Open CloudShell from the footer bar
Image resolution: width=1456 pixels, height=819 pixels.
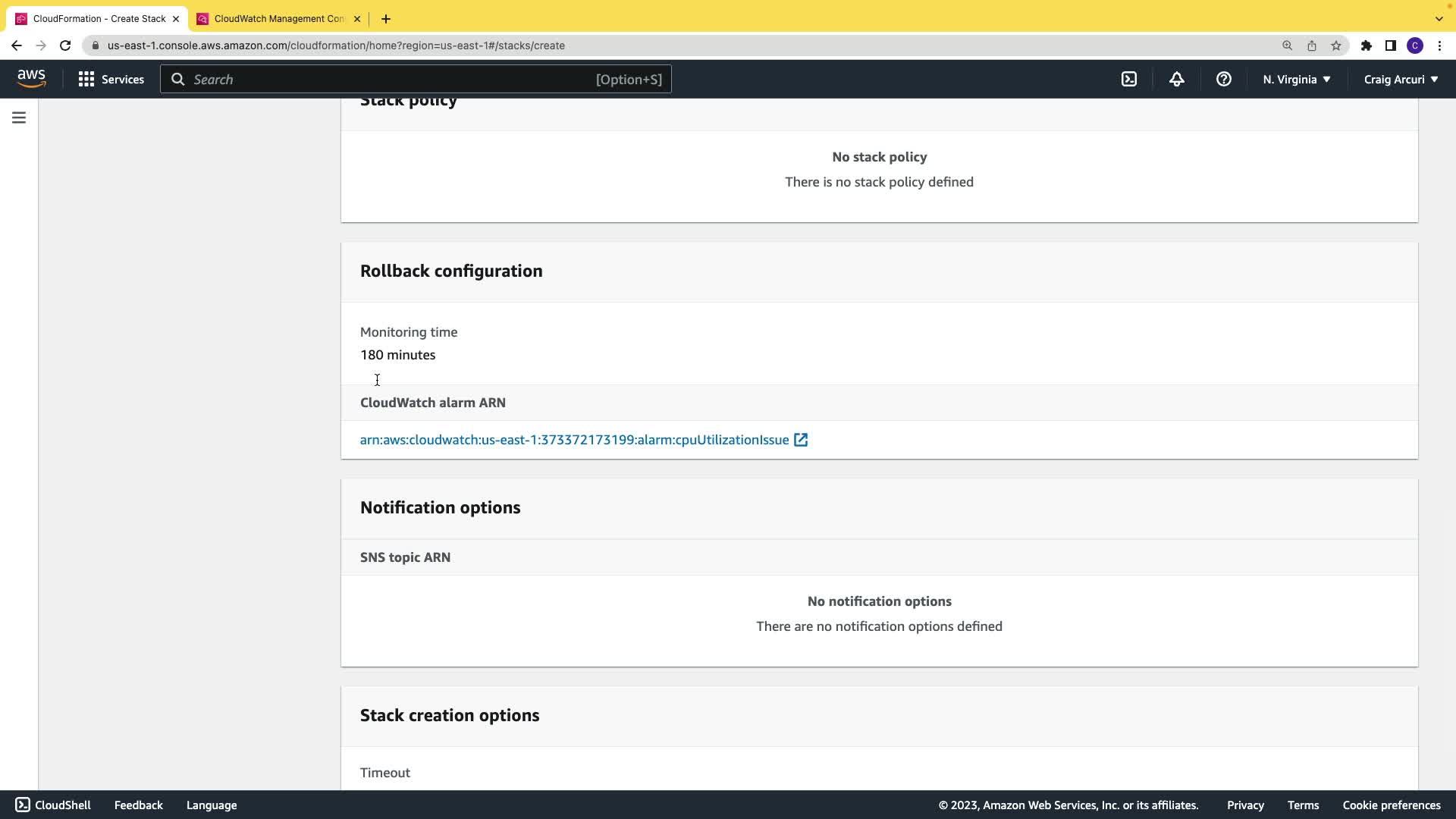[53, 805]
